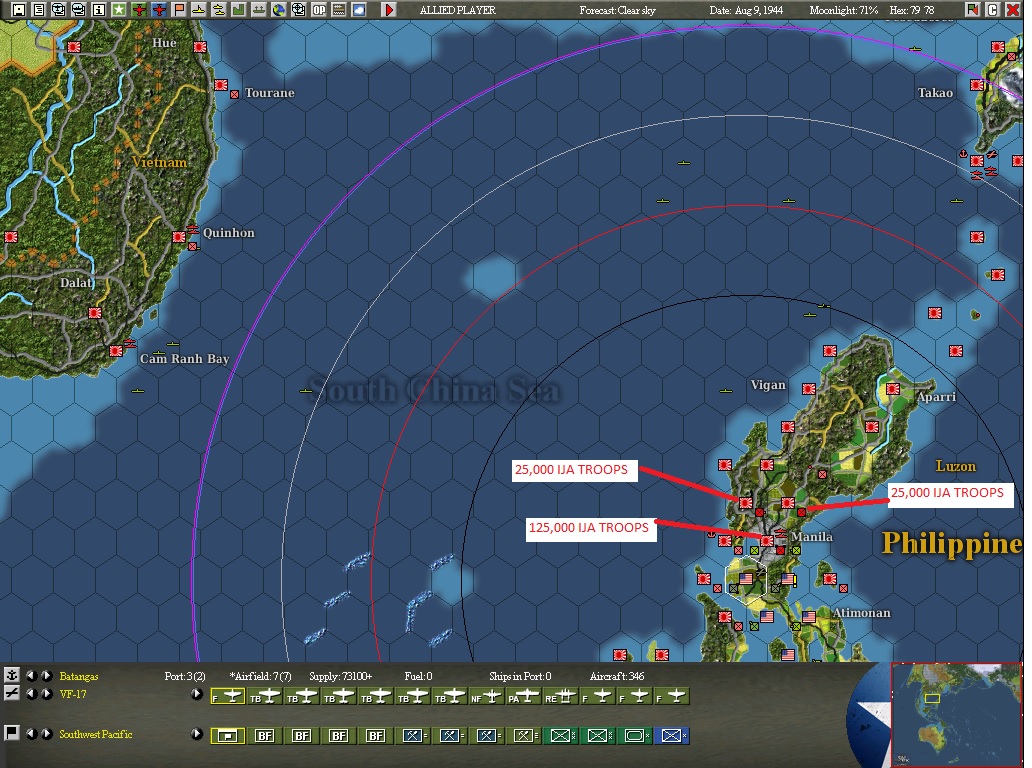Image resolution: width=1032 pixels, height=768 pixels.
Task: Click the Port: 3(2) value
Action: pyautogui.click(x=185, y=676)
